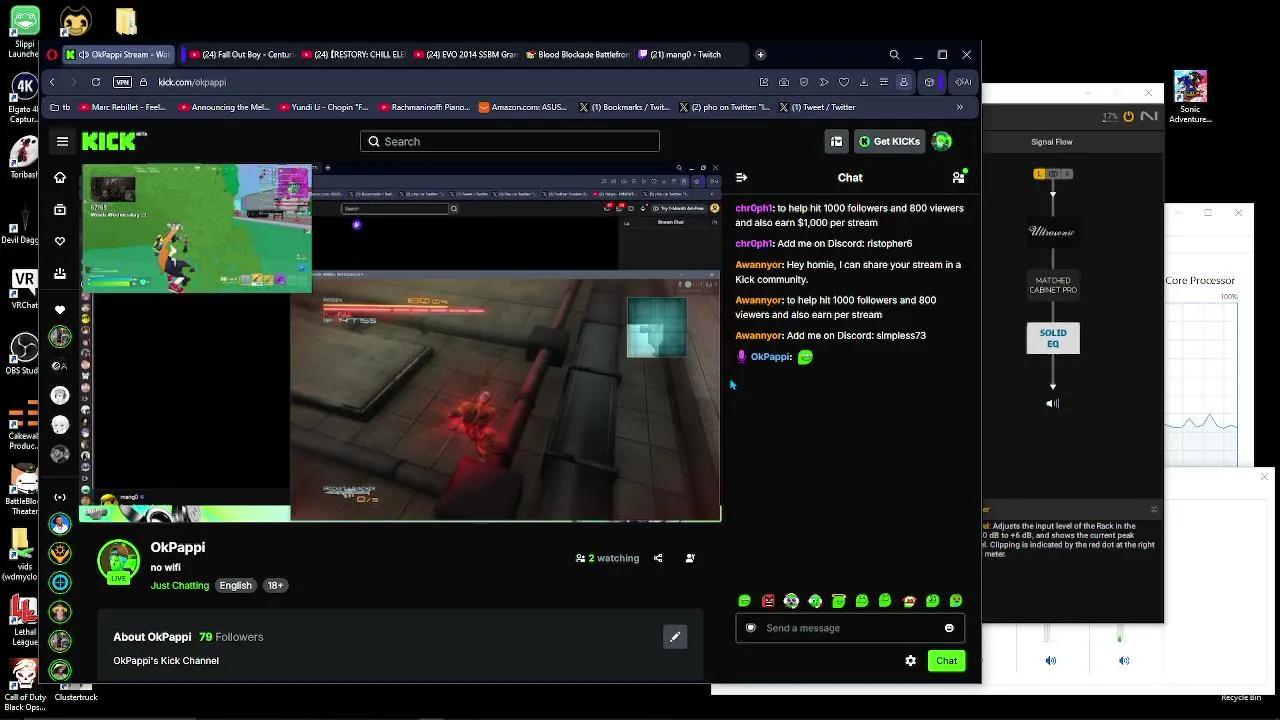Go back in browser history
1280x720 pixels.
52,82
